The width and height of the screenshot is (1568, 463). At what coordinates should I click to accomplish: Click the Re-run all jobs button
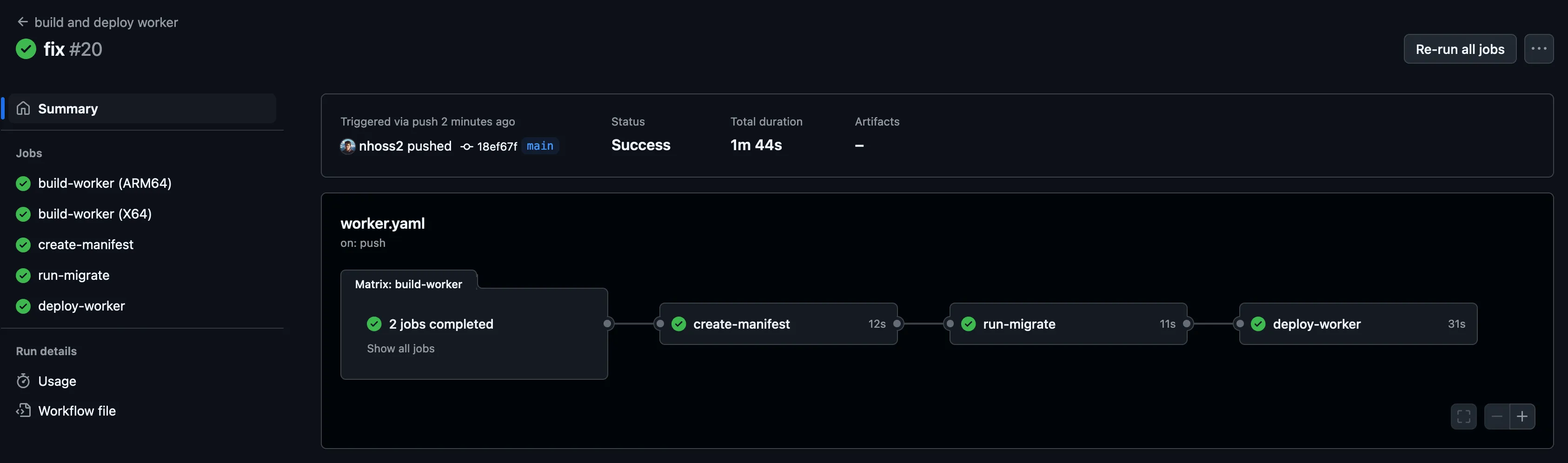(x=1459, y=49)
